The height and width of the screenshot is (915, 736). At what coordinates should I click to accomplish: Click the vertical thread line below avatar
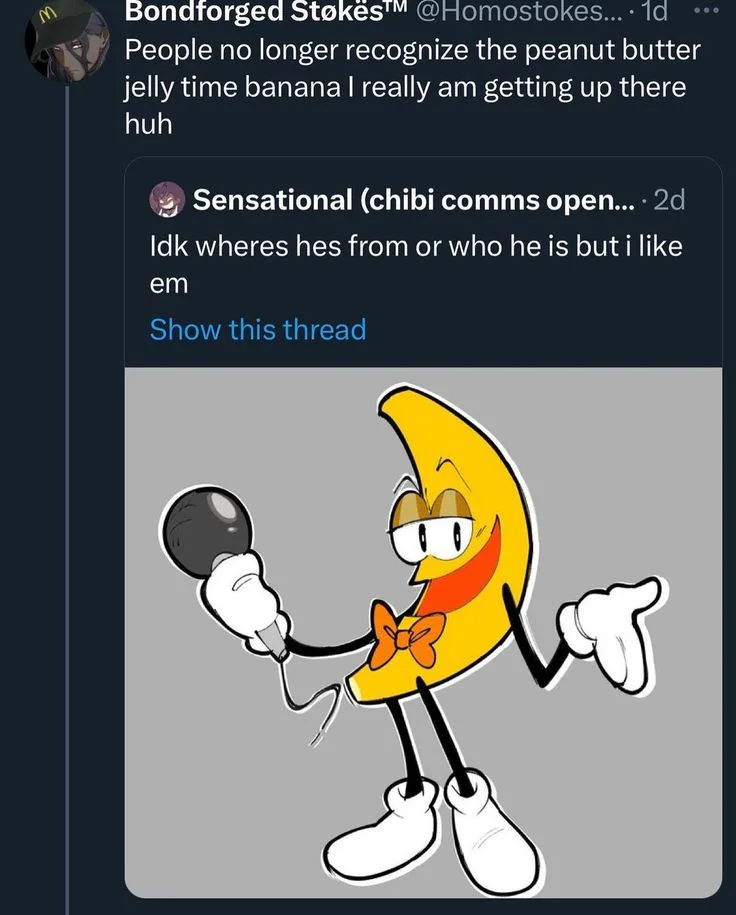[x=66, y=500]
